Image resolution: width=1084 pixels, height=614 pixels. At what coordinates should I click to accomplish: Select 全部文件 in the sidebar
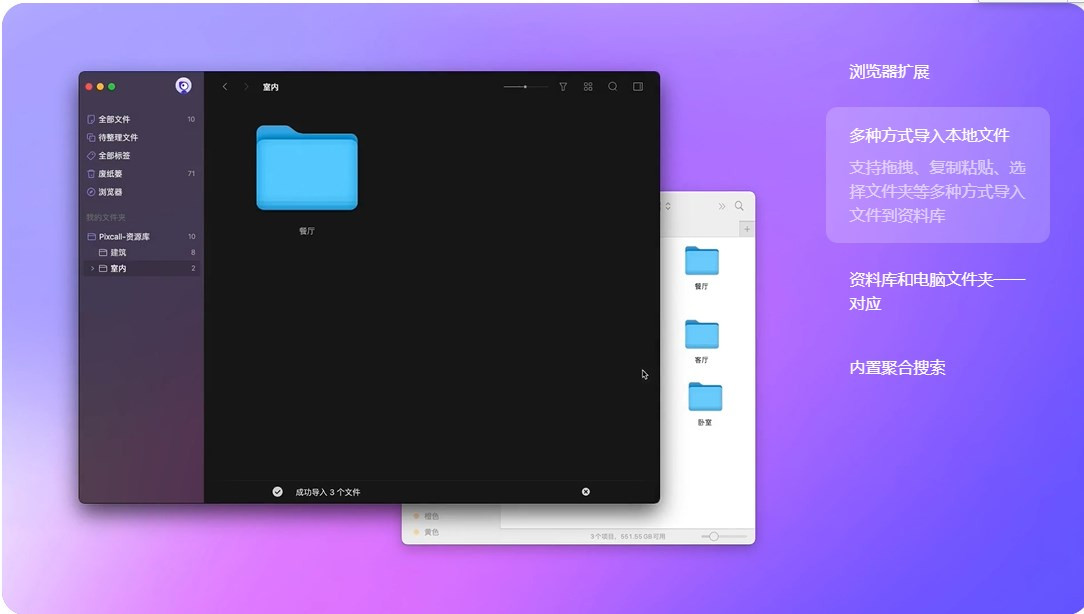pyautogui.click(x=110, y=119)
